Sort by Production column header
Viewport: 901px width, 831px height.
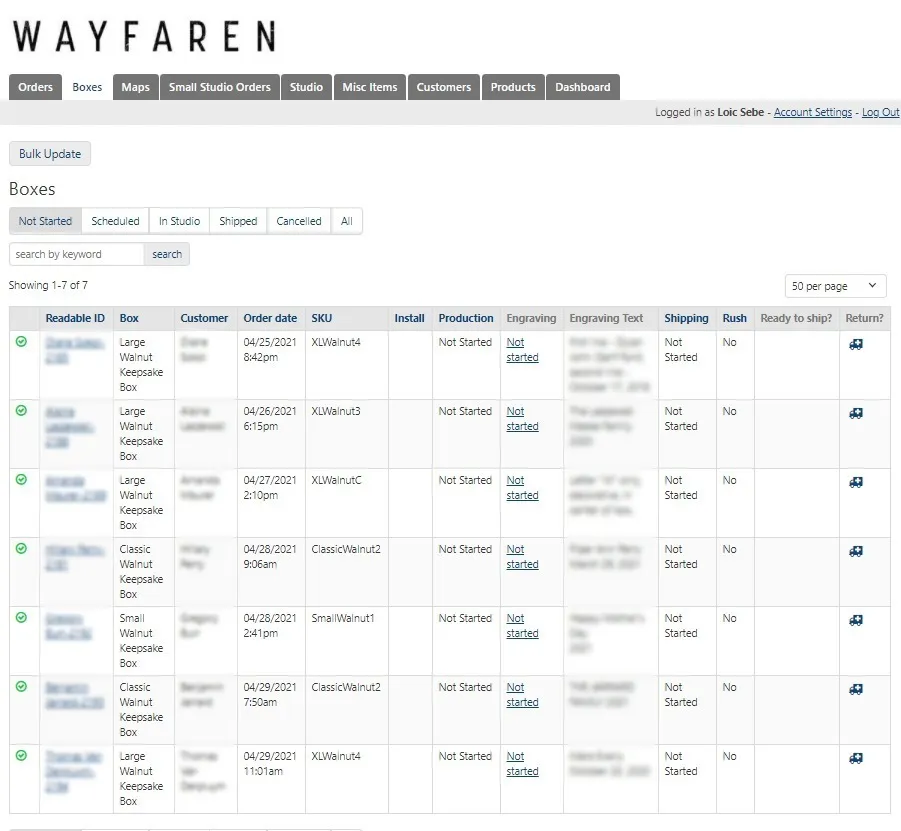pos(466,318)
